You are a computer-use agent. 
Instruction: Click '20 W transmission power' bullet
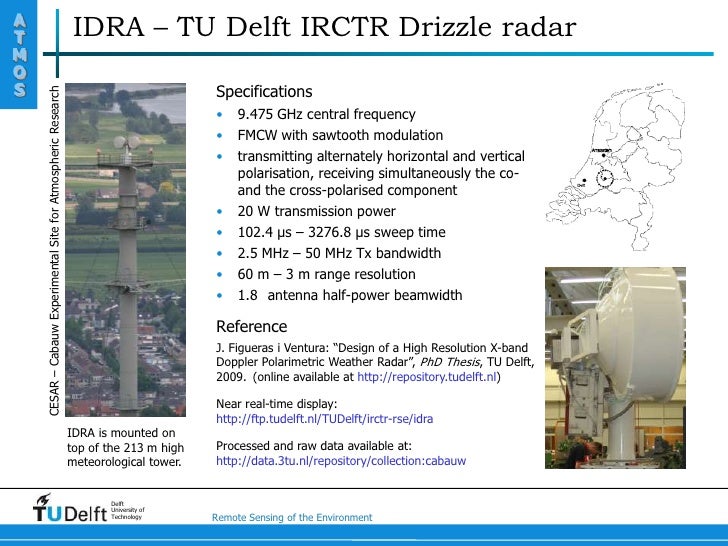tap(317, 211)
